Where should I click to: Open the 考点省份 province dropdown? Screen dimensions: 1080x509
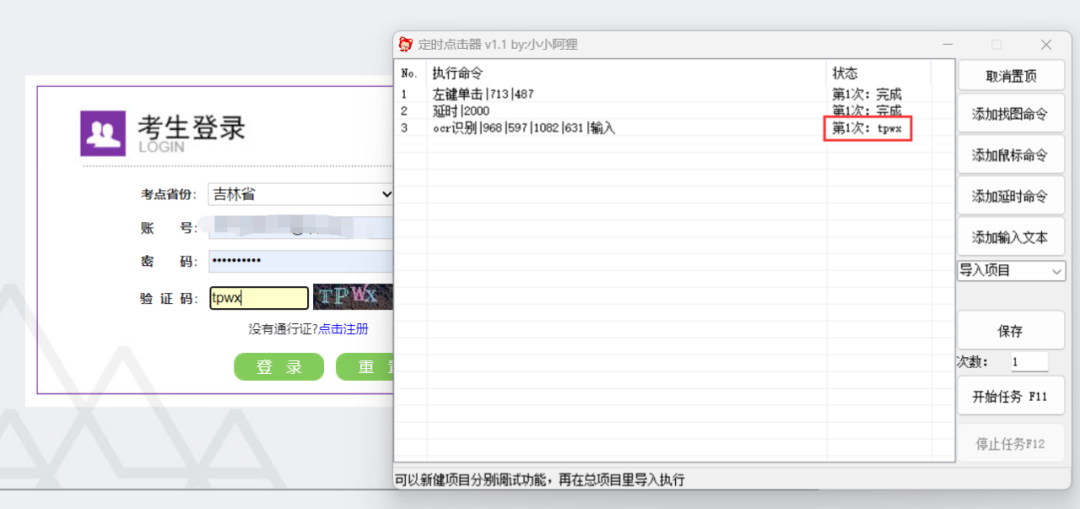pos(300,194)
